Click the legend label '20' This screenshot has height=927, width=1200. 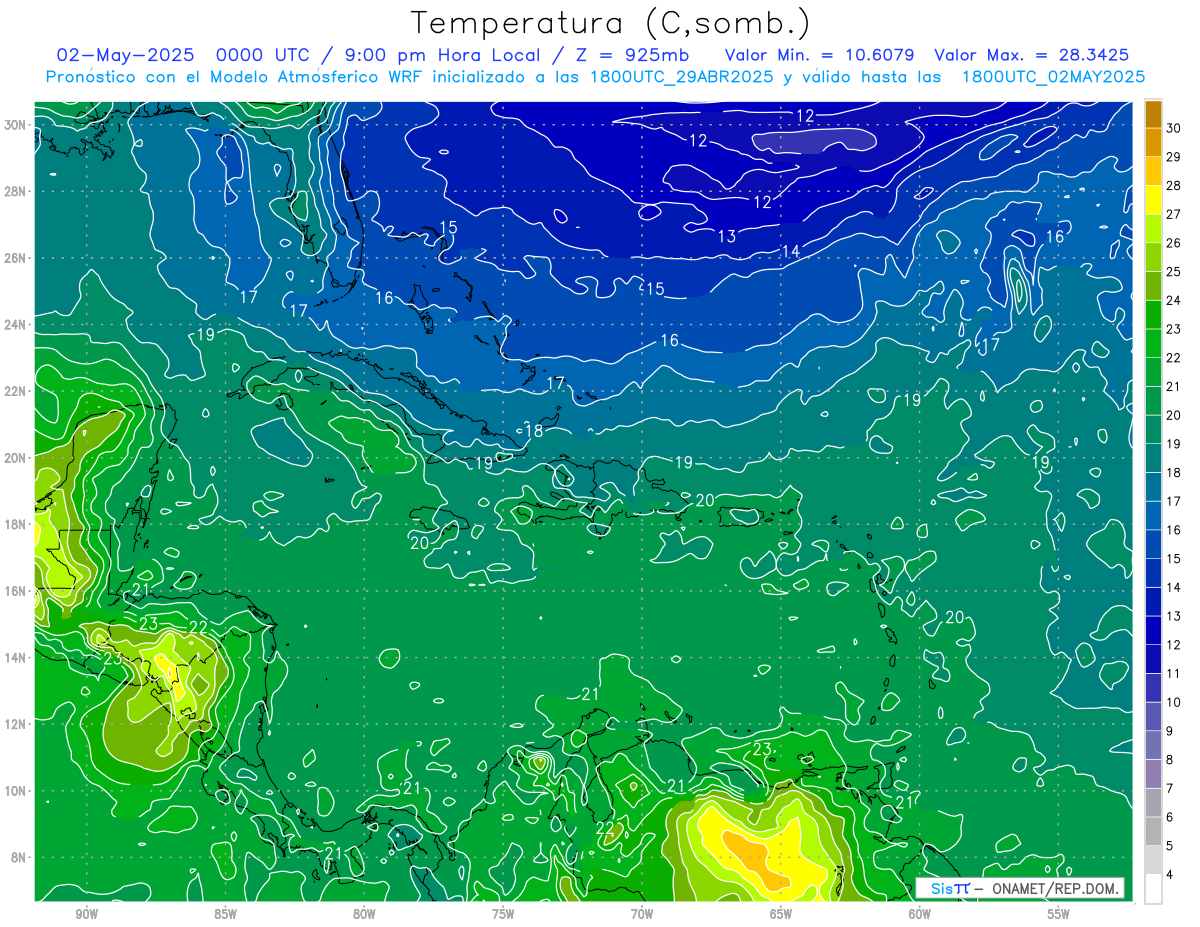(x=1174, y=415)
